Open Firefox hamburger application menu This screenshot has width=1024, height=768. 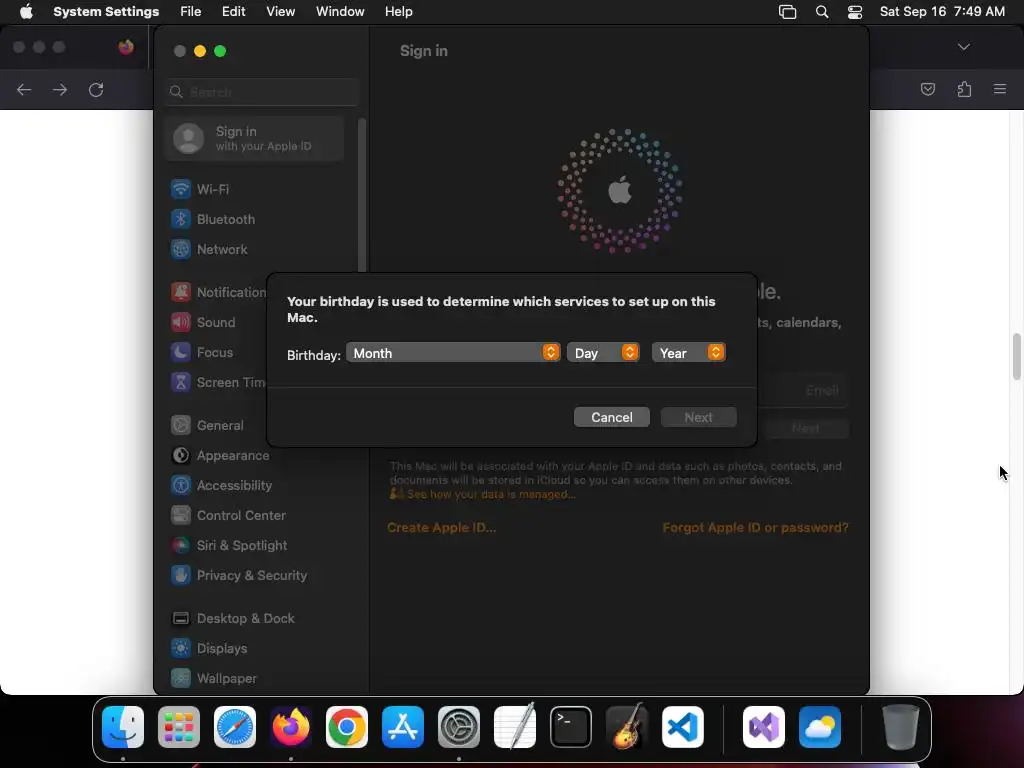coord(1000,89)
